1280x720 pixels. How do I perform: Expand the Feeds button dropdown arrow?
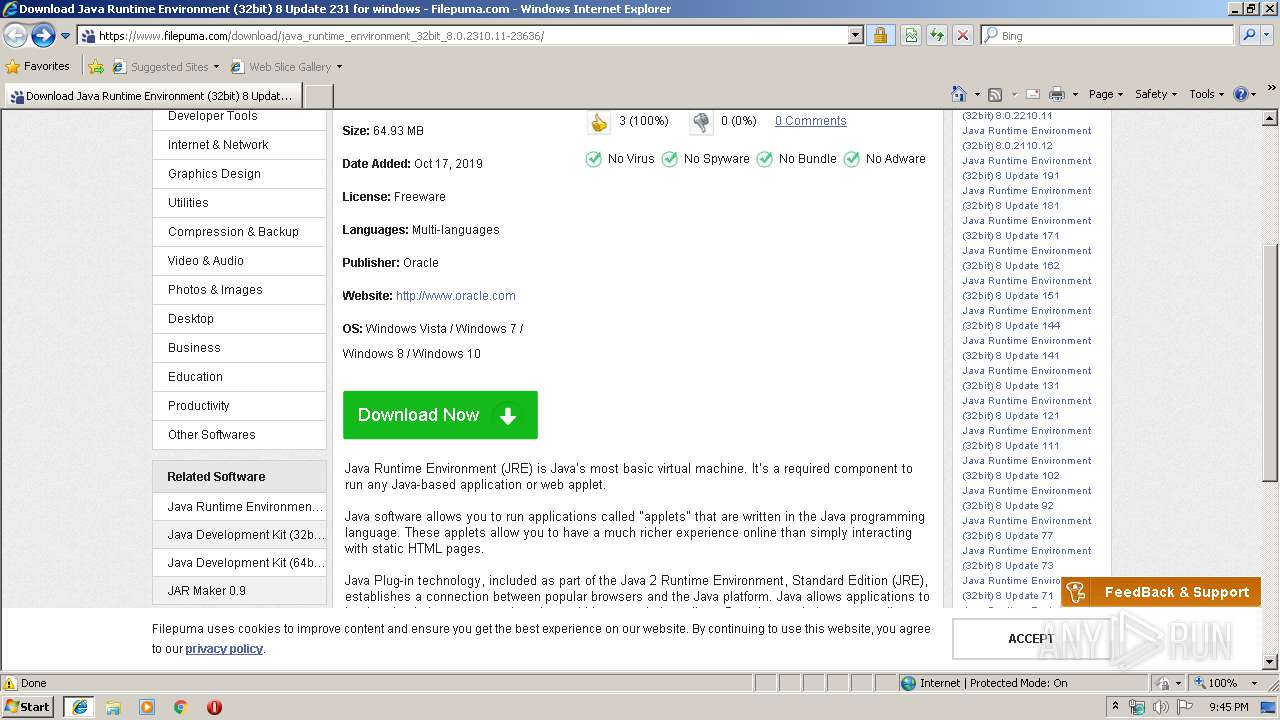coord(1013,95)
